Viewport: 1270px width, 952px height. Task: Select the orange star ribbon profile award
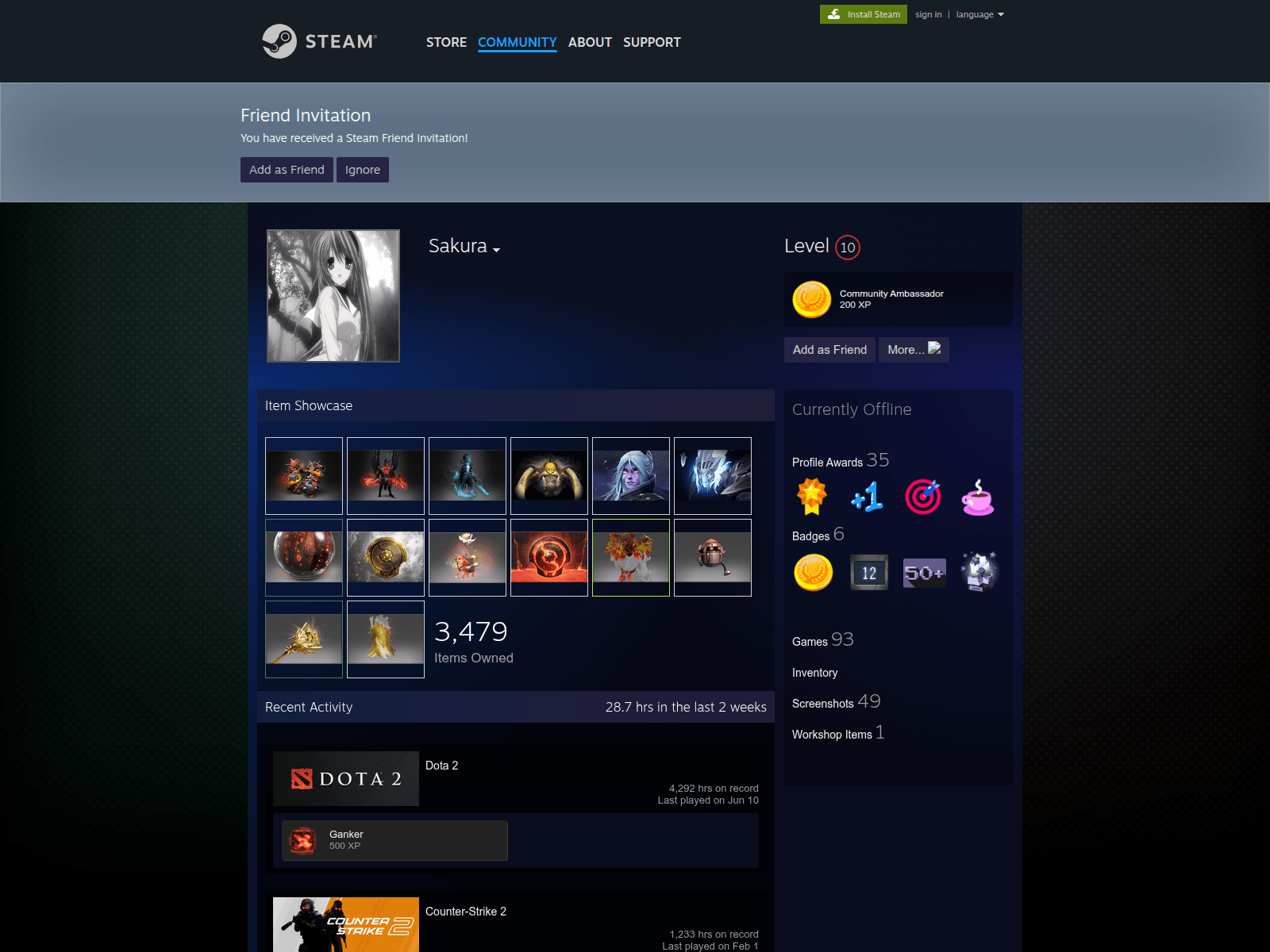(811, 497)
